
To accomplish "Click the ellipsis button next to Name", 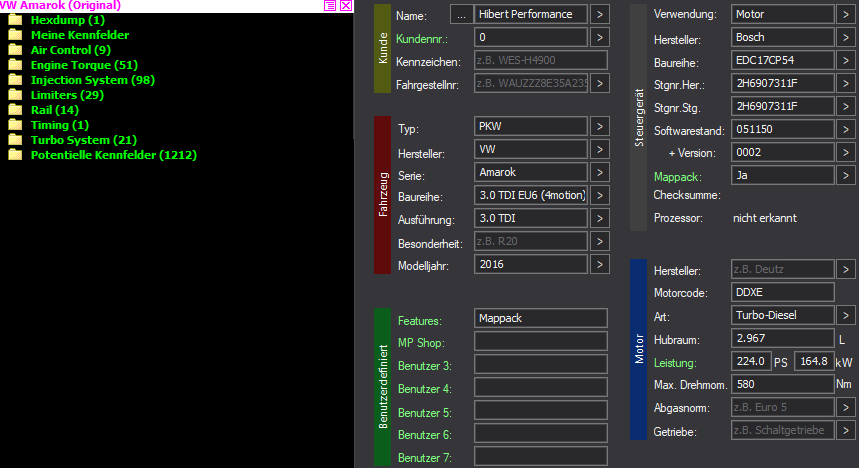I will click(461, 15).
